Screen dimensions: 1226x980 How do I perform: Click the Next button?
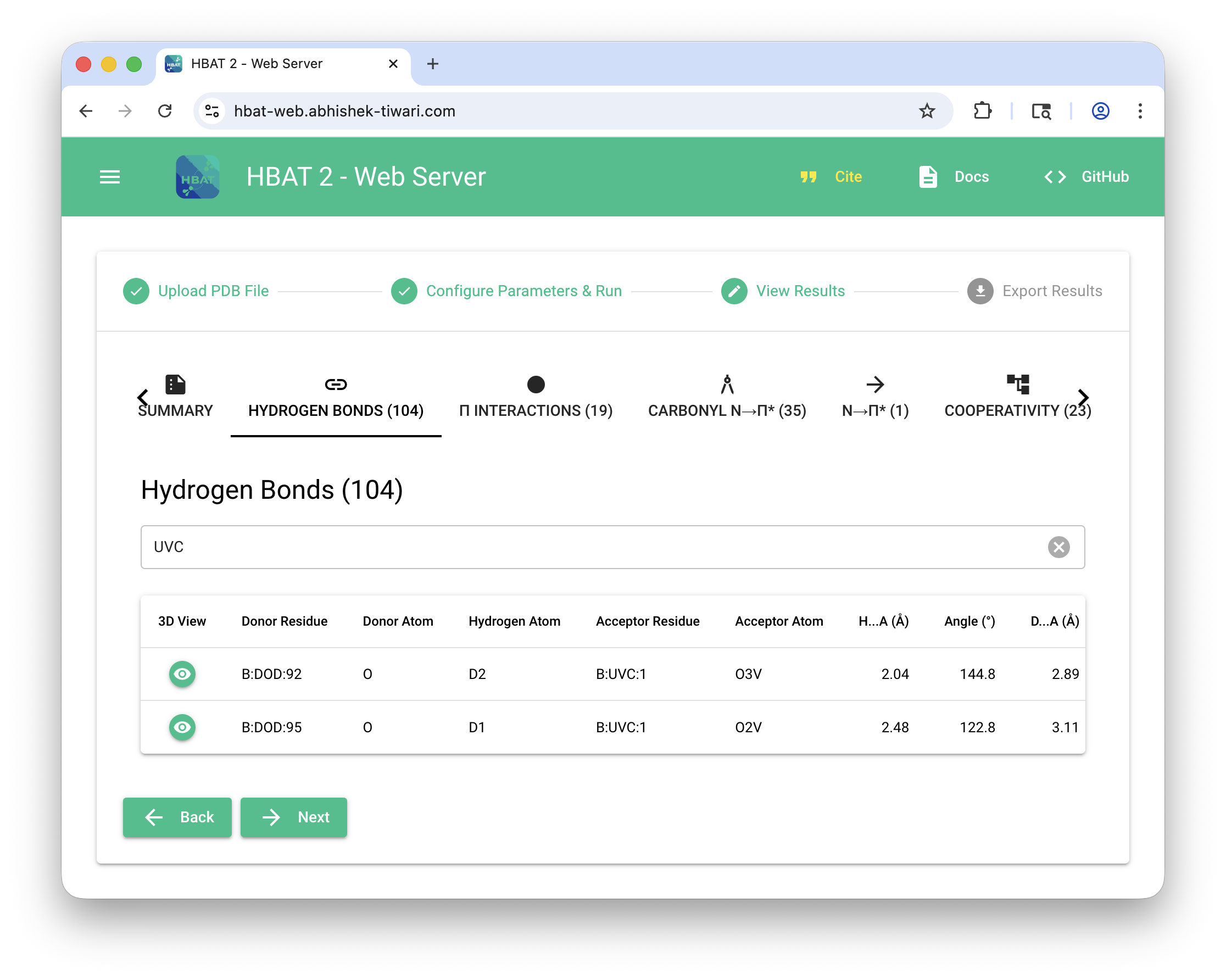293,817
